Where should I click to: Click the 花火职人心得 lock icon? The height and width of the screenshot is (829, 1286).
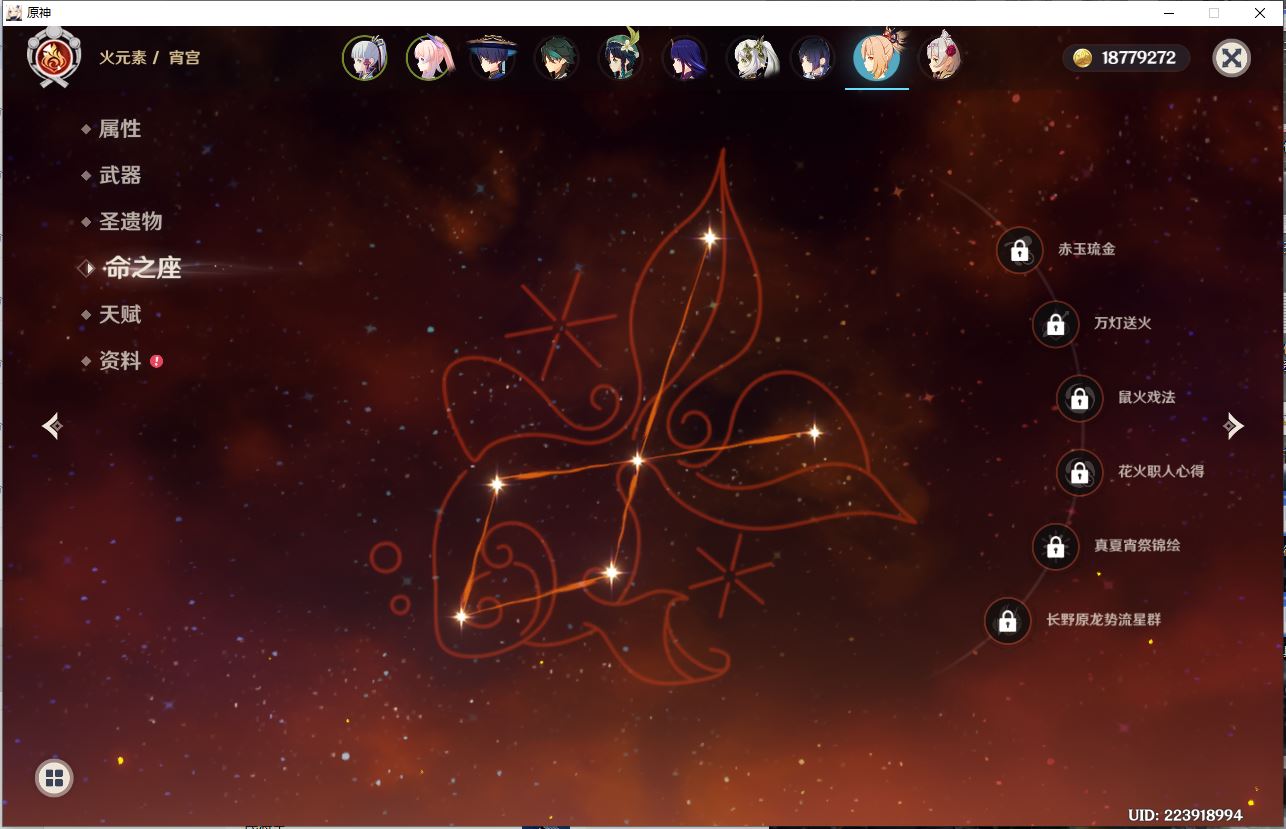click(1079, 472)
